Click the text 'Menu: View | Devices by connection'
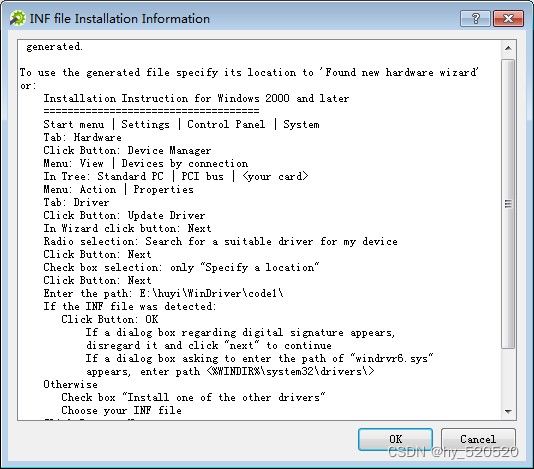 [145, 163]
